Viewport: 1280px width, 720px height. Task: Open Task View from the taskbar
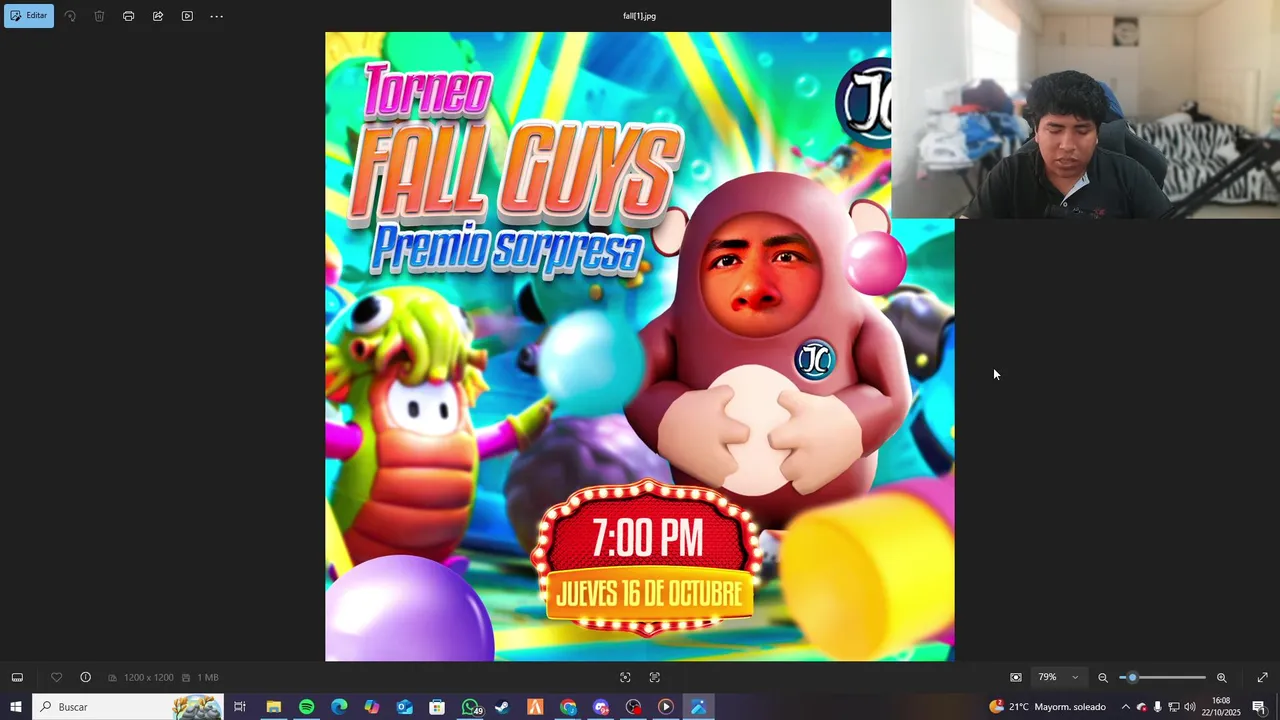click(x=240, y=707)
